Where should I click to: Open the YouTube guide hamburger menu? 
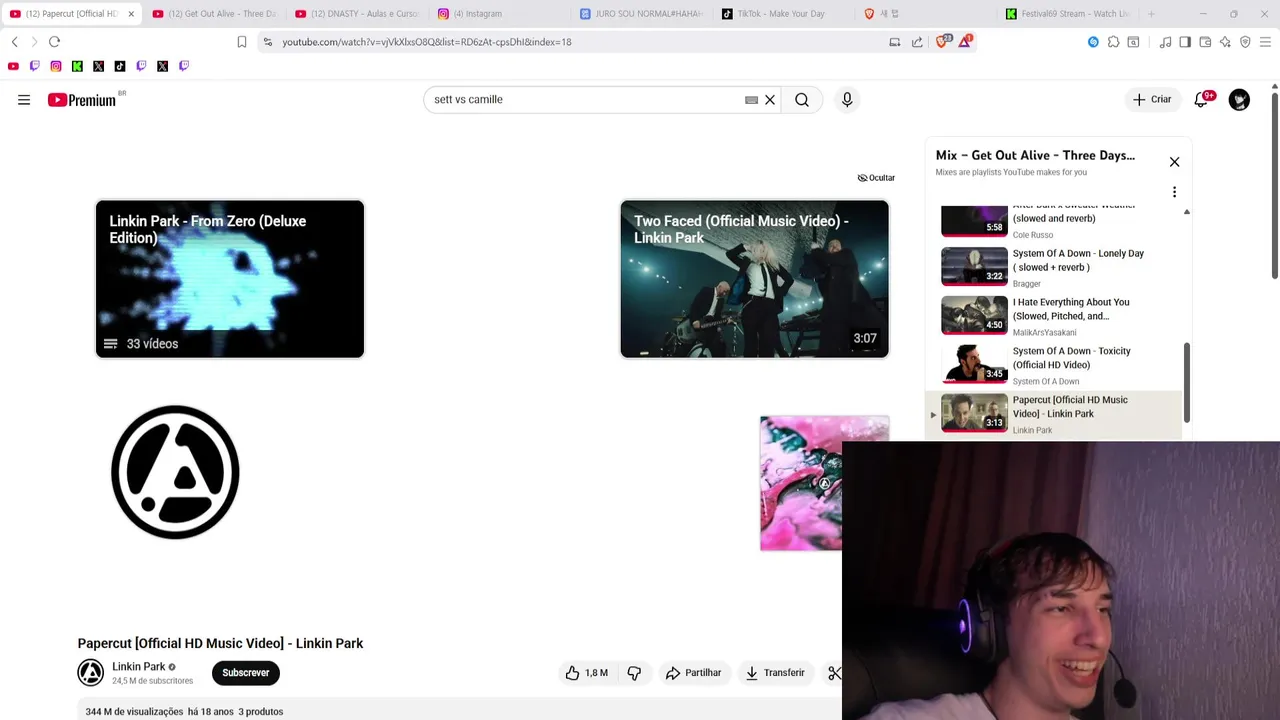coord(24,100)
